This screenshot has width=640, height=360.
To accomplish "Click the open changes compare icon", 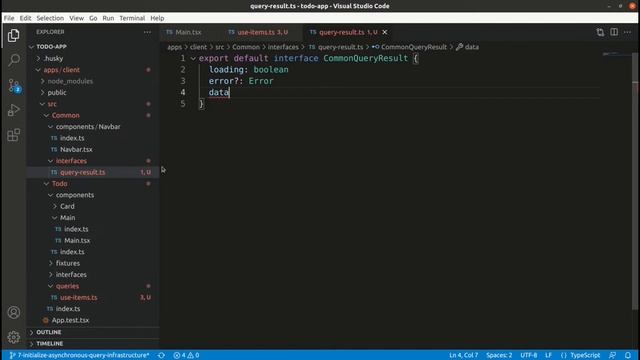I will [x=600, y=32].
